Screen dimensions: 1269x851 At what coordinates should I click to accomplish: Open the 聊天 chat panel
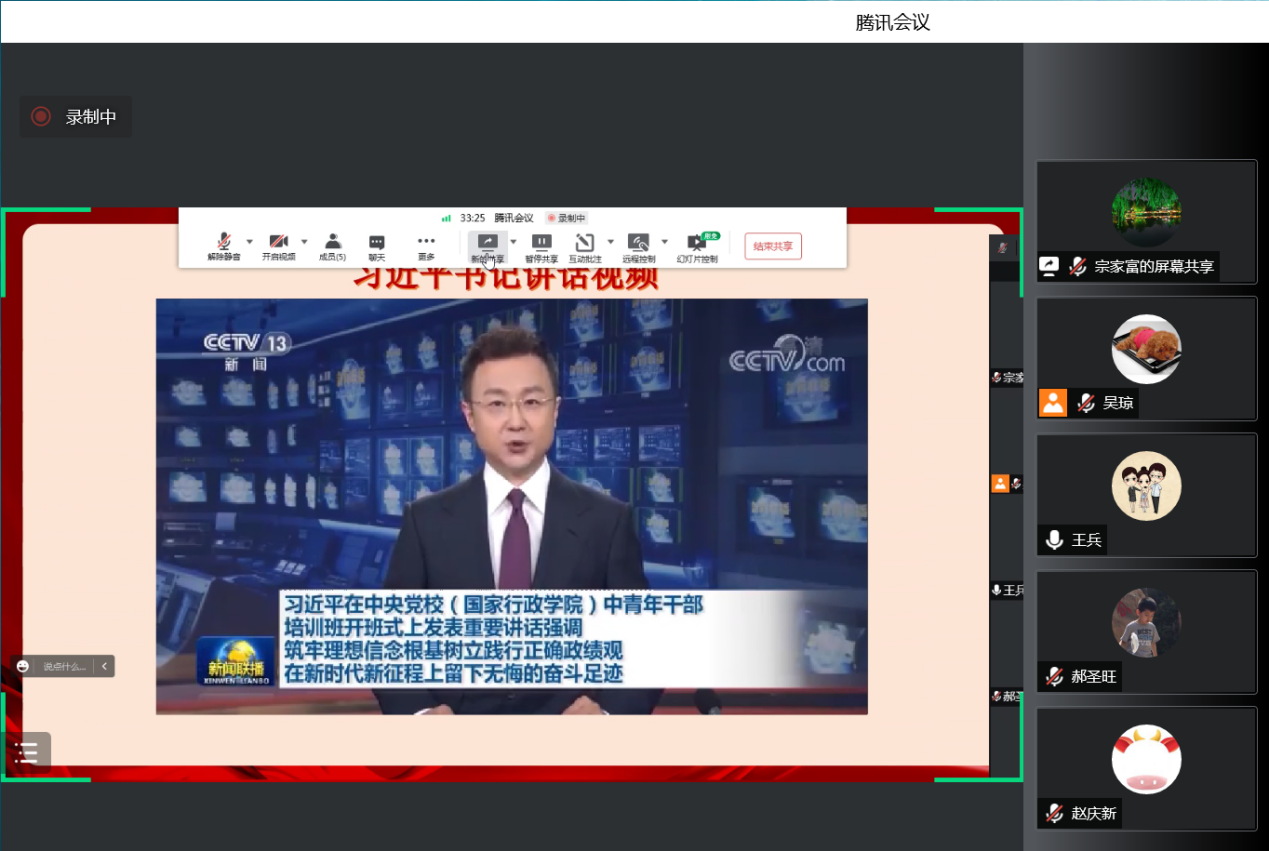(377, 246)
